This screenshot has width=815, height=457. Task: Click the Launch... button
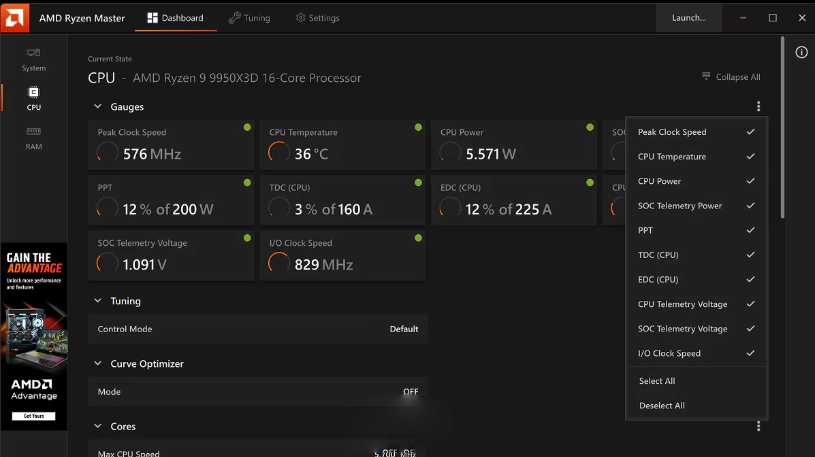[x=689, y=18]
